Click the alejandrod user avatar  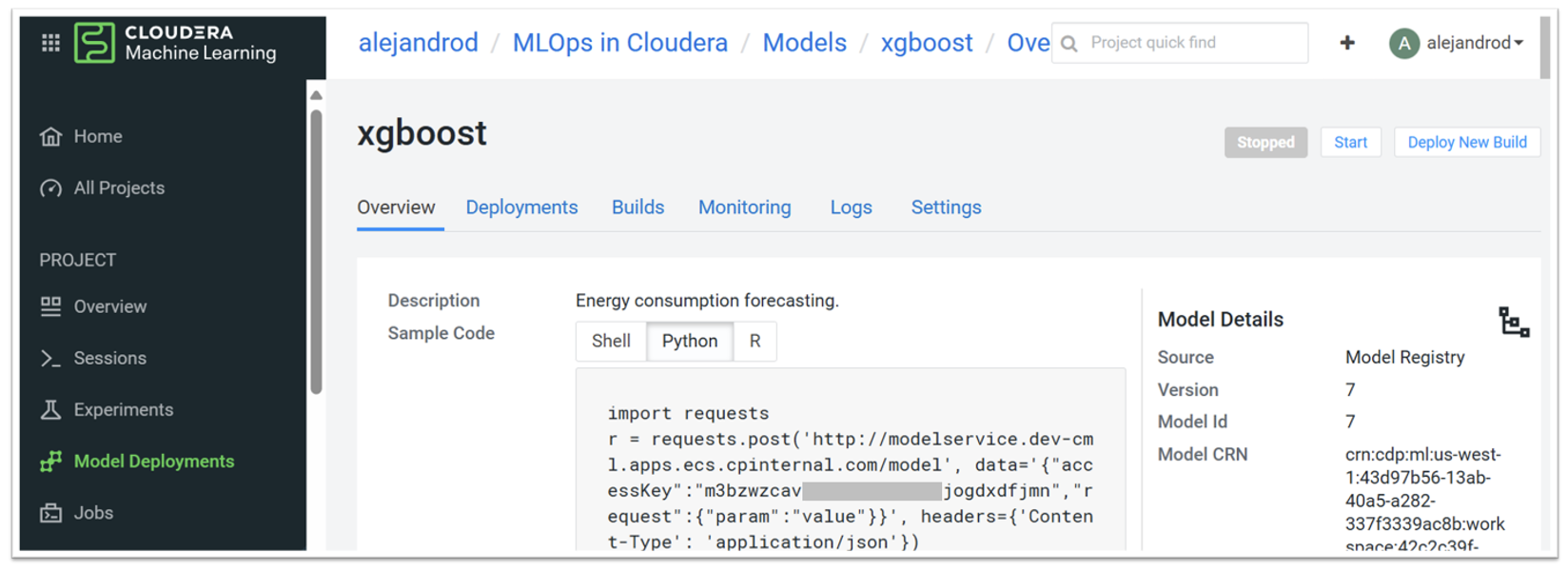1404,43
